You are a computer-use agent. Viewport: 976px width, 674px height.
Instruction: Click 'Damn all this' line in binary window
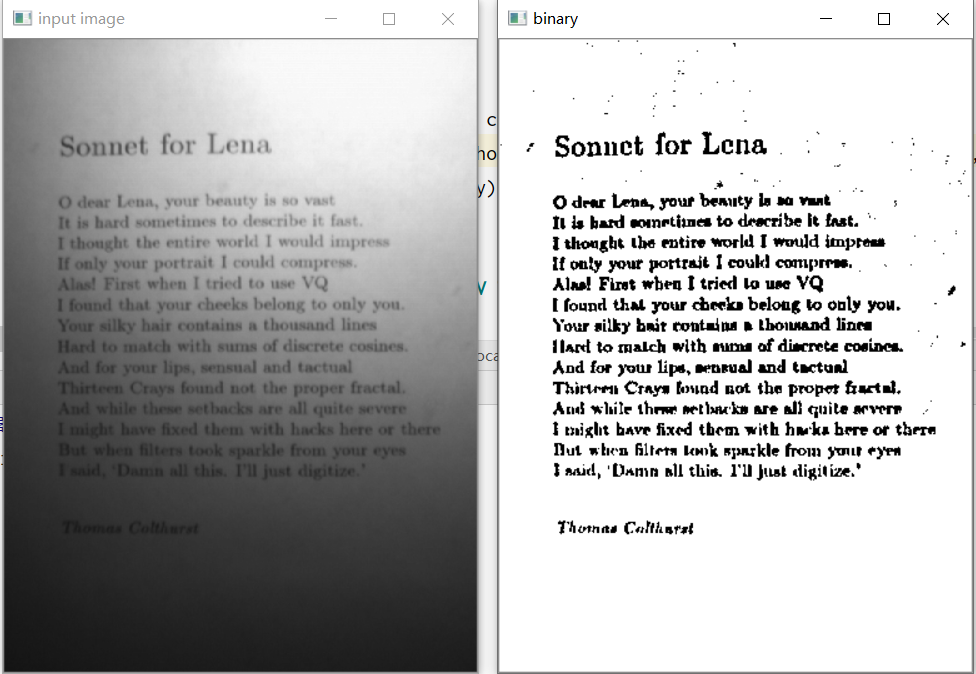pos(707,470)
